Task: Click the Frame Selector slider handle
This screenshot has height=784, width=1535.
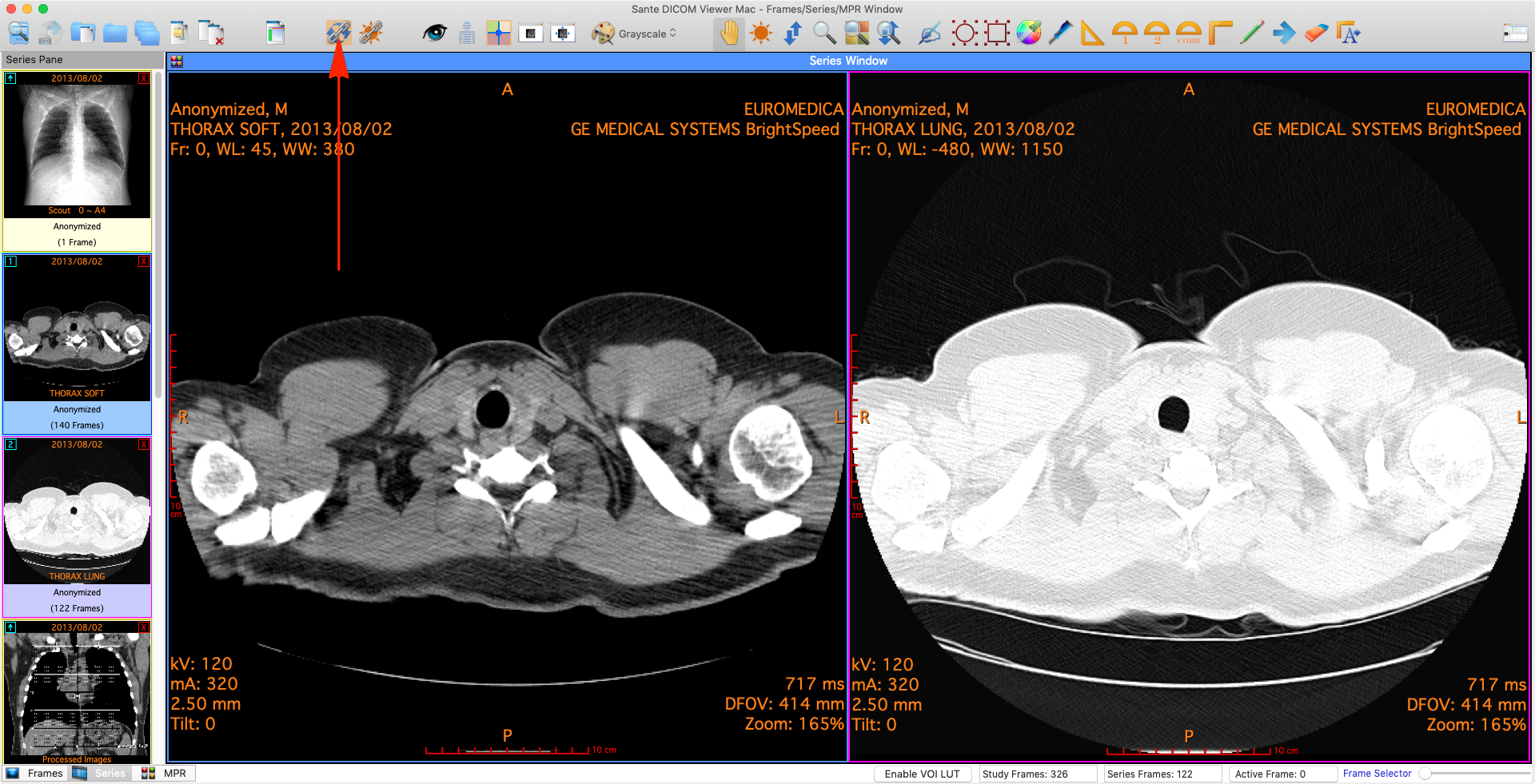Action: point(1425,774)
